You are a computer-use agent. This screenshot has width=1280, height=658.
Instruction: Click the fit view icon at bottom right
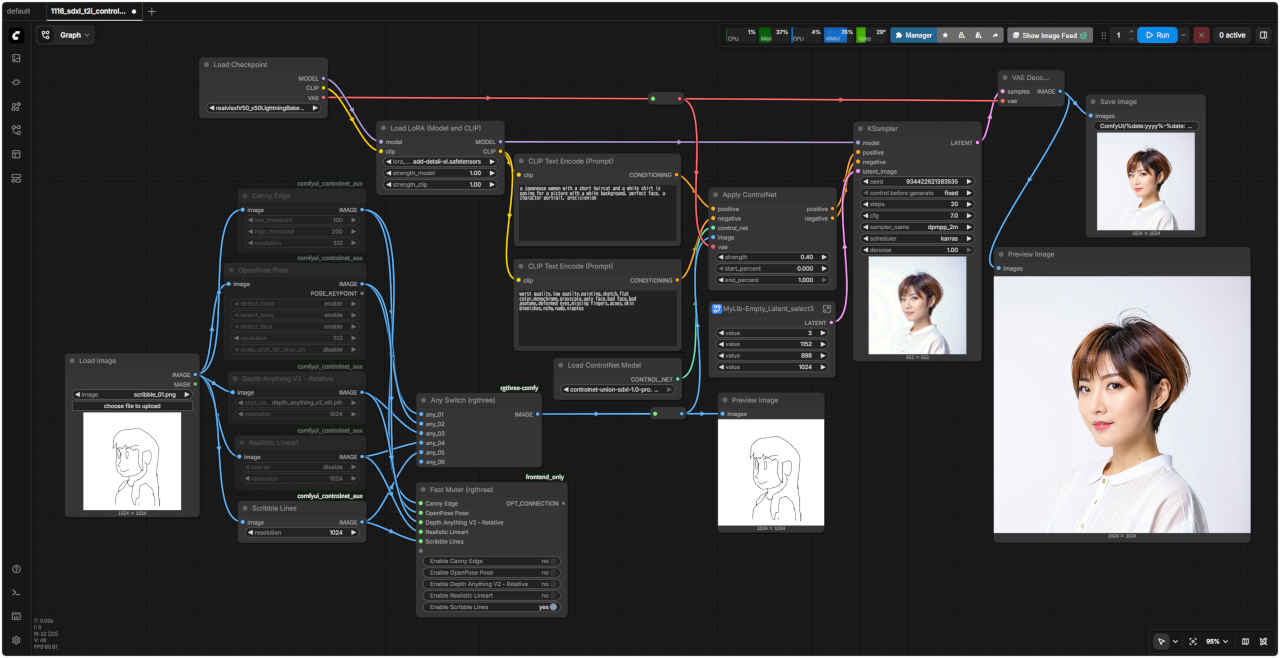click(x=1192, y=641)
